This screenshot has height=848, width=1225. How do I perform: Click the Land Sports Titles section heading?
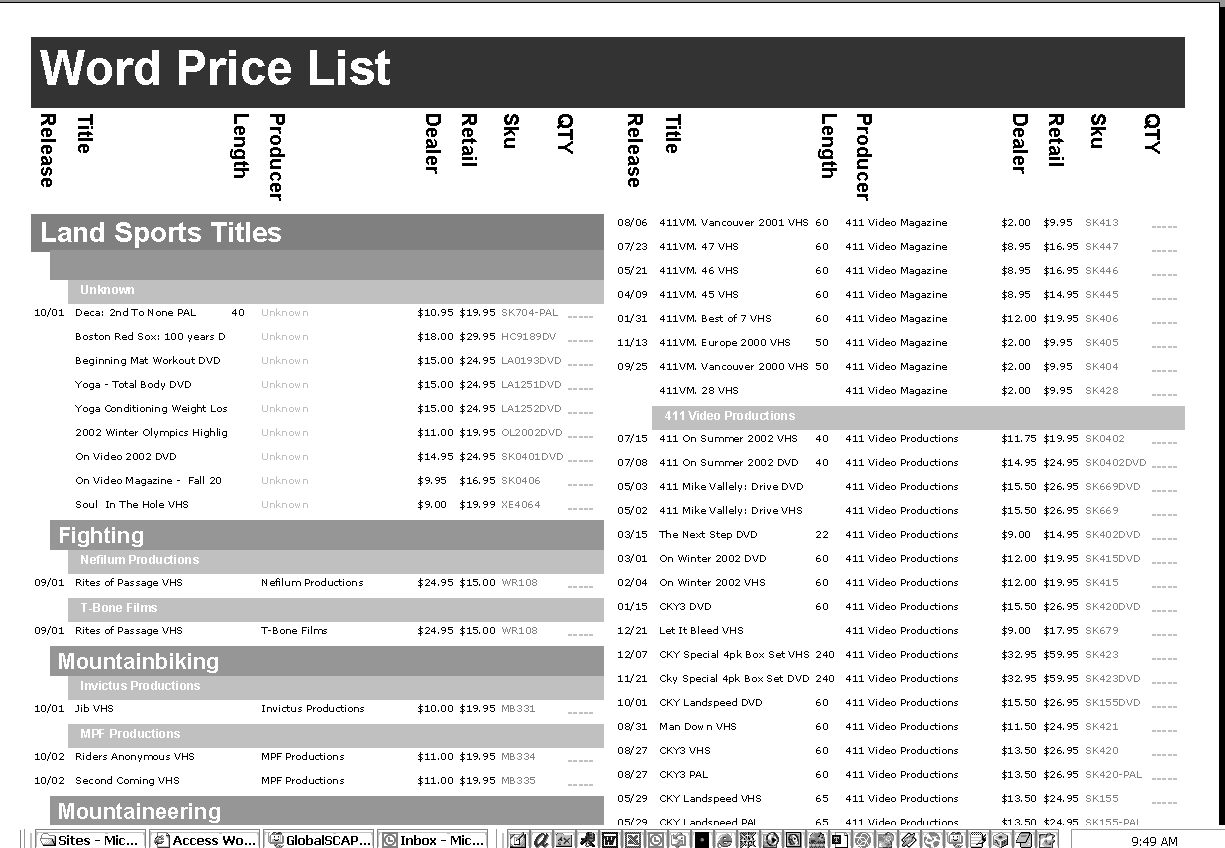(161, 233)
